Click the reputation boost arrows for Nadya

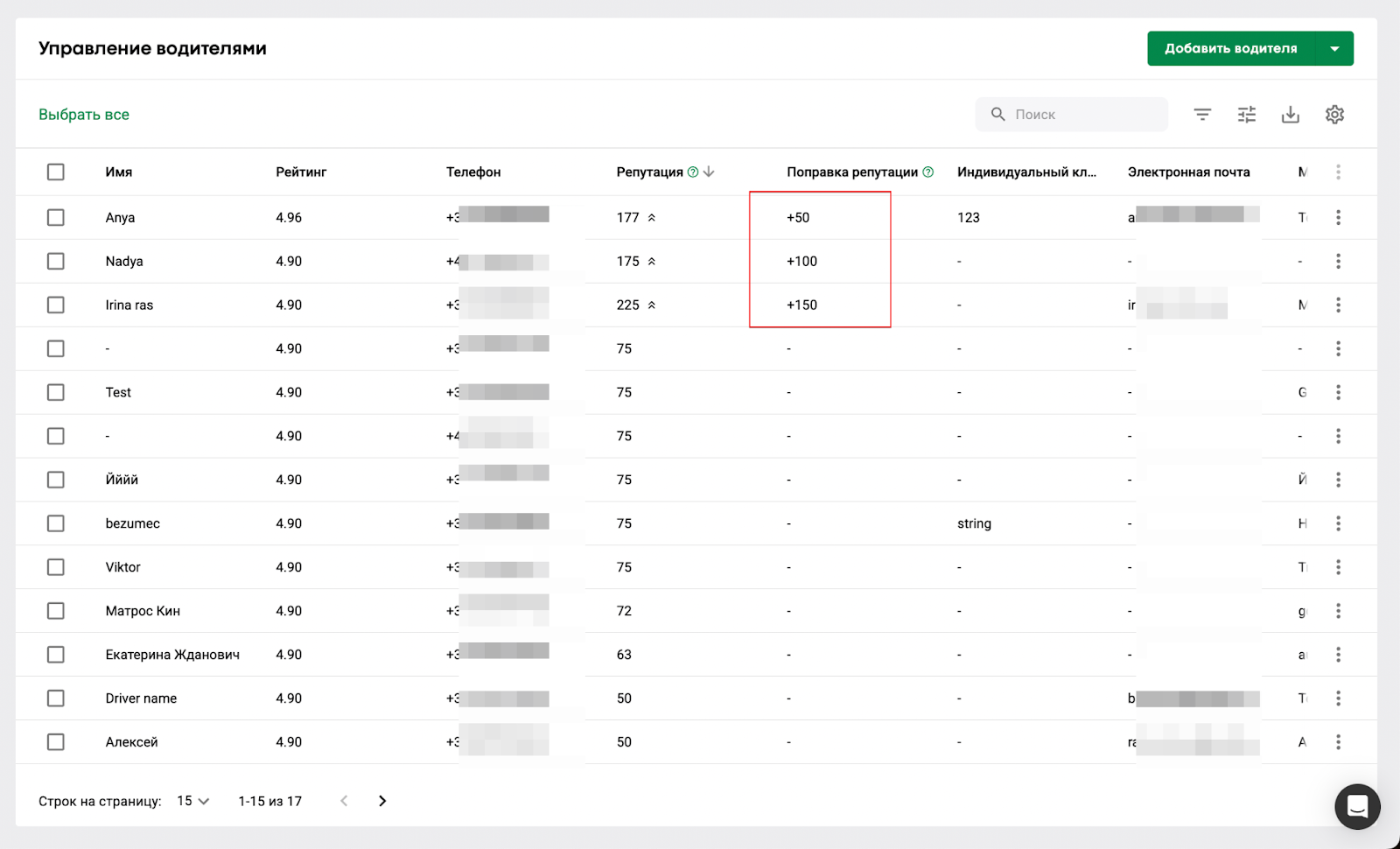tap(652, 262)
